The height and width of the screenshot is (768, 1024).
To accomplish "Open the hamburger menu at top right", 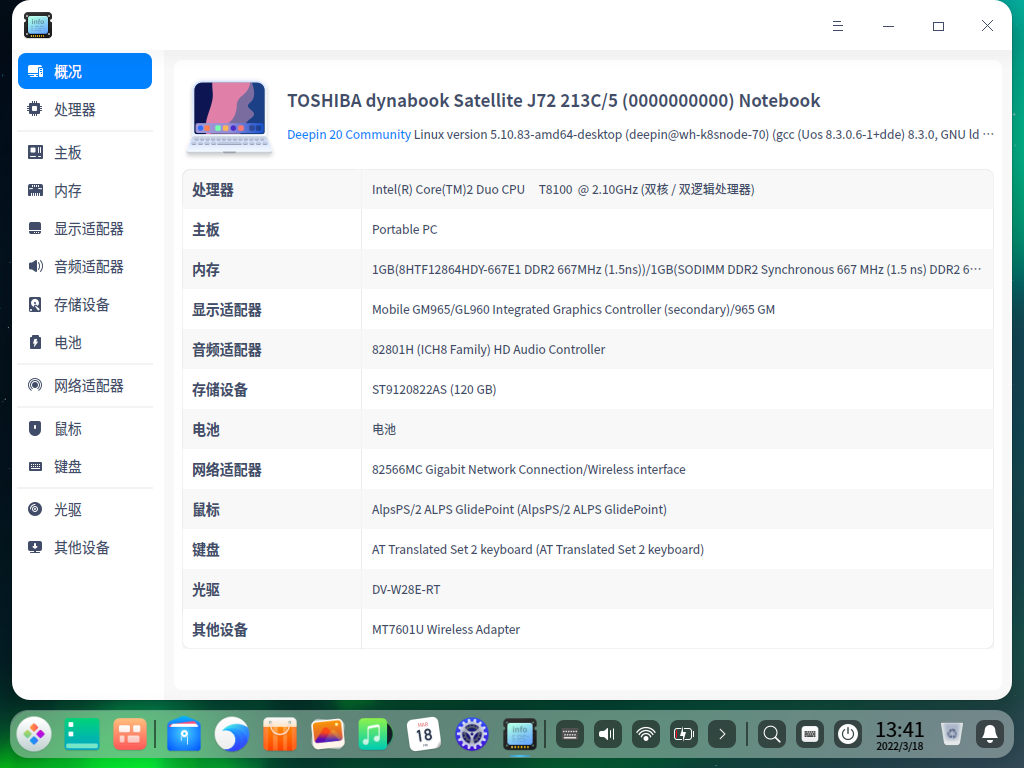I will [x=838, y=26].
